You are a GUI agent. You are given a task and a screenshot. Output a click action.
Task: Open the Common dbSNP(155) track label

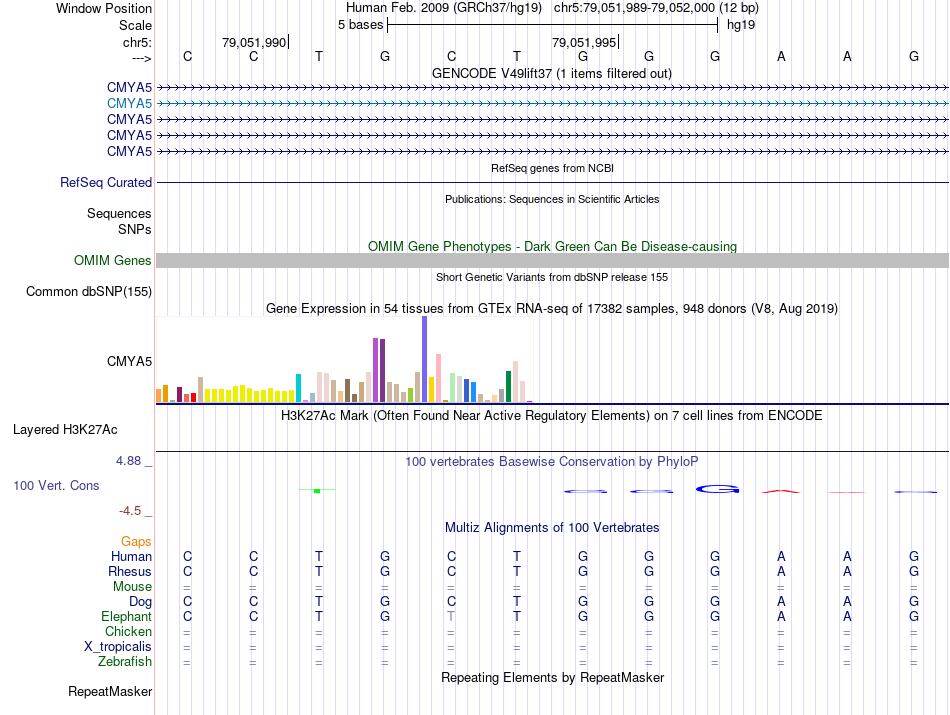pos(89,291)
